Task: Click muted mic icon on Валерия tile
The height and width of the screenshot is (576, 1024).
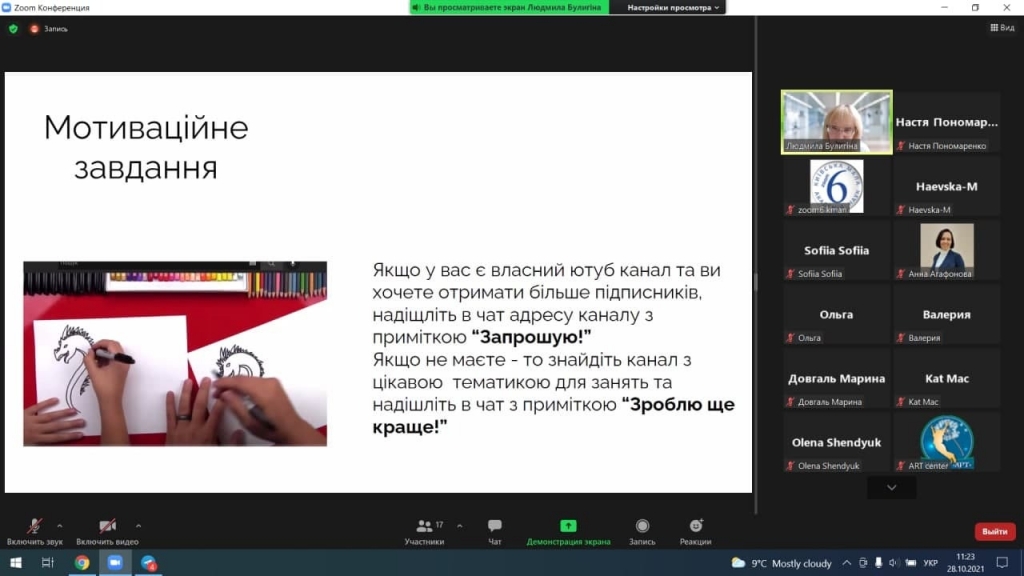Action: [901, 338]
